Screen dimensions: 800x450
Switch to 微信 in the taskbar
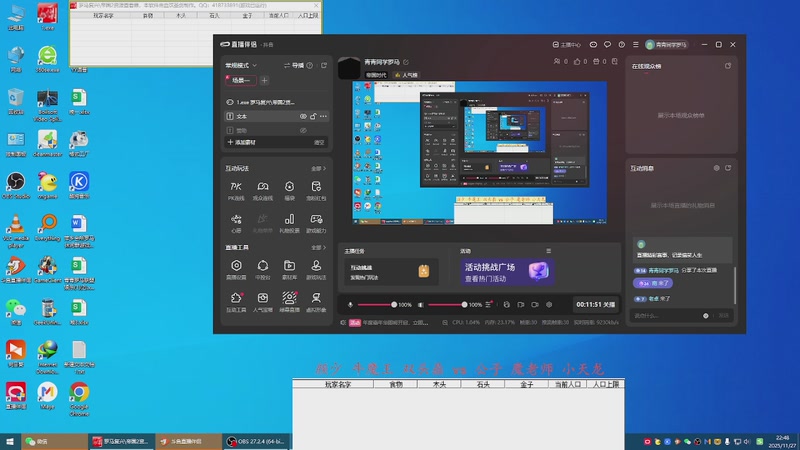coord(53,441)
